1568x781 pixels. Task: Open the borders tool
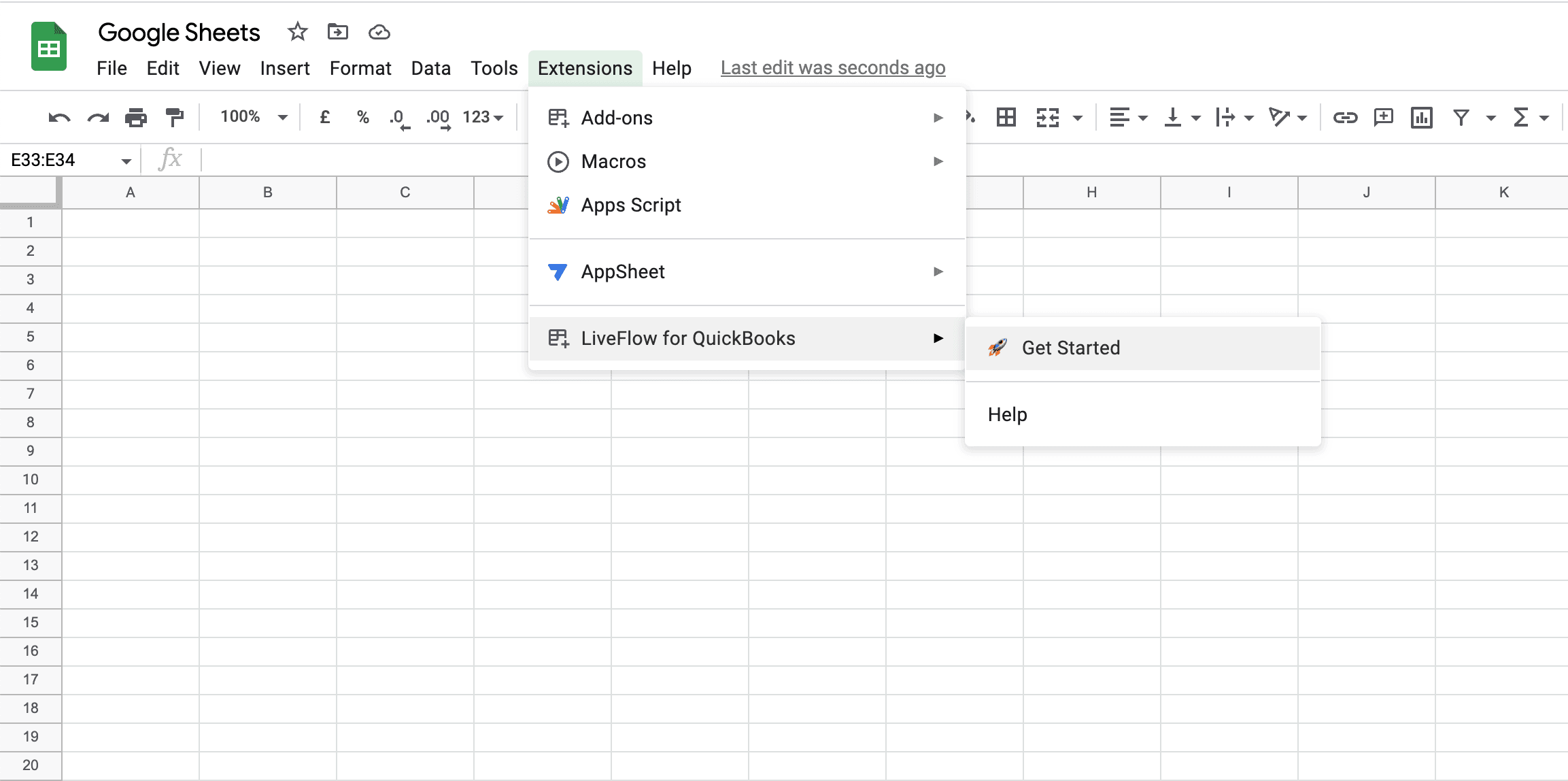coord(1006,118)
